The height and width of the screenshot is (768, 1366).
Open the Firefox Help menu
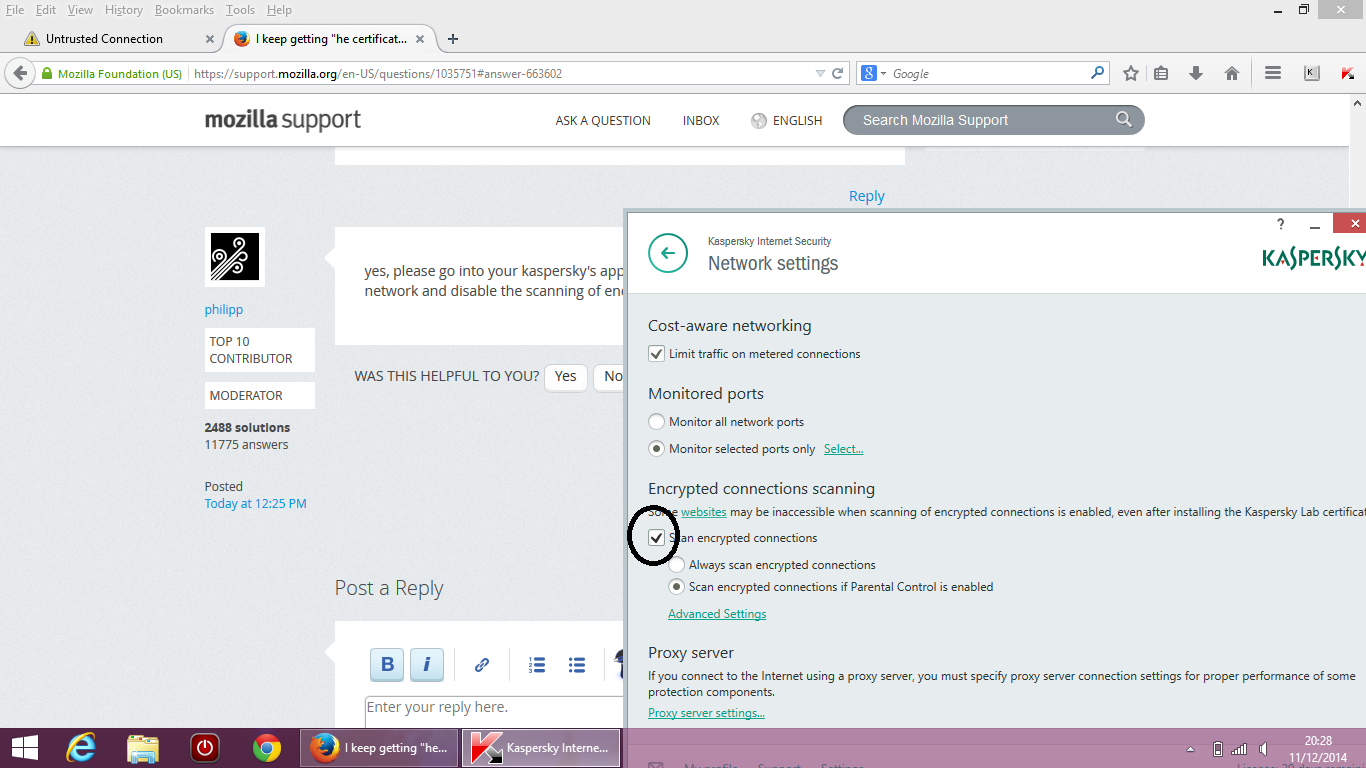click(x=280, y=10)
